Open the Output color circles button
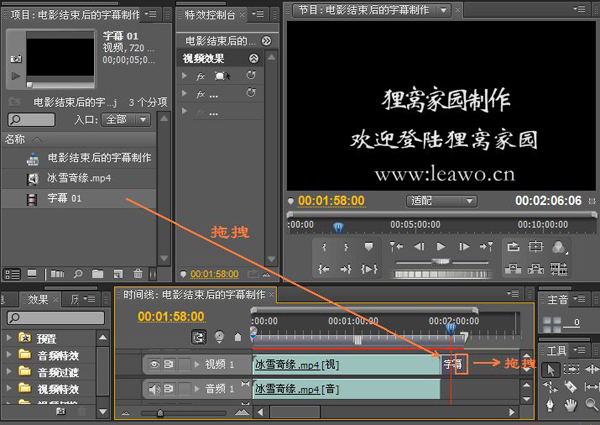The width and height of the screenshot is (600, 425). click(x=559, y=247)
